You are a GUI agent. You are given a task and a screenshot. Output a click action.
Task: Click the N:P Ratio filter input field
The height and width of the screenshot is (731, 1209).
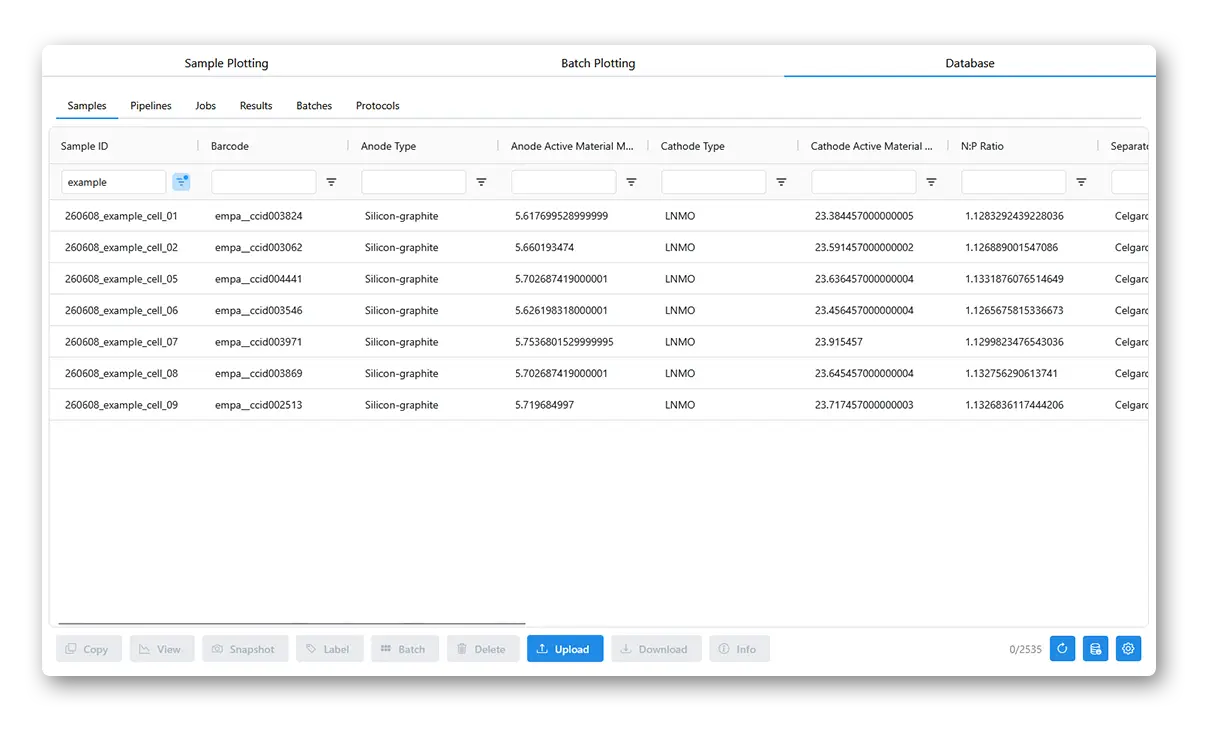(1014, 182)
